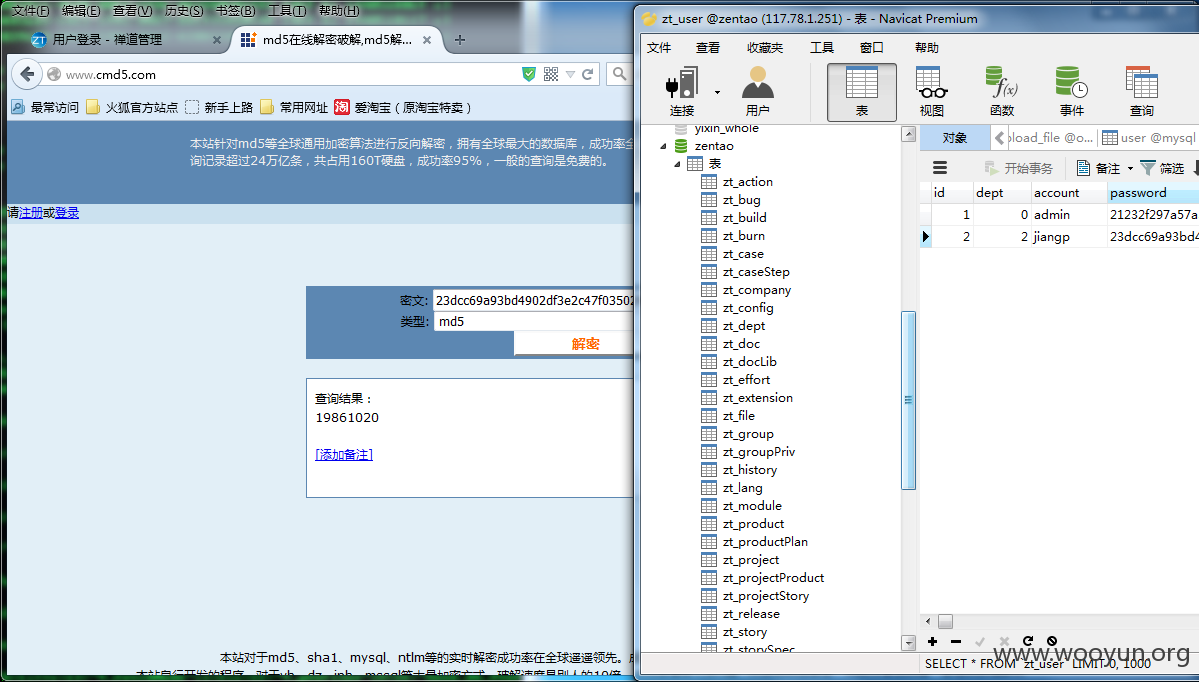Click the refresh records icon

pos(1028,641)
